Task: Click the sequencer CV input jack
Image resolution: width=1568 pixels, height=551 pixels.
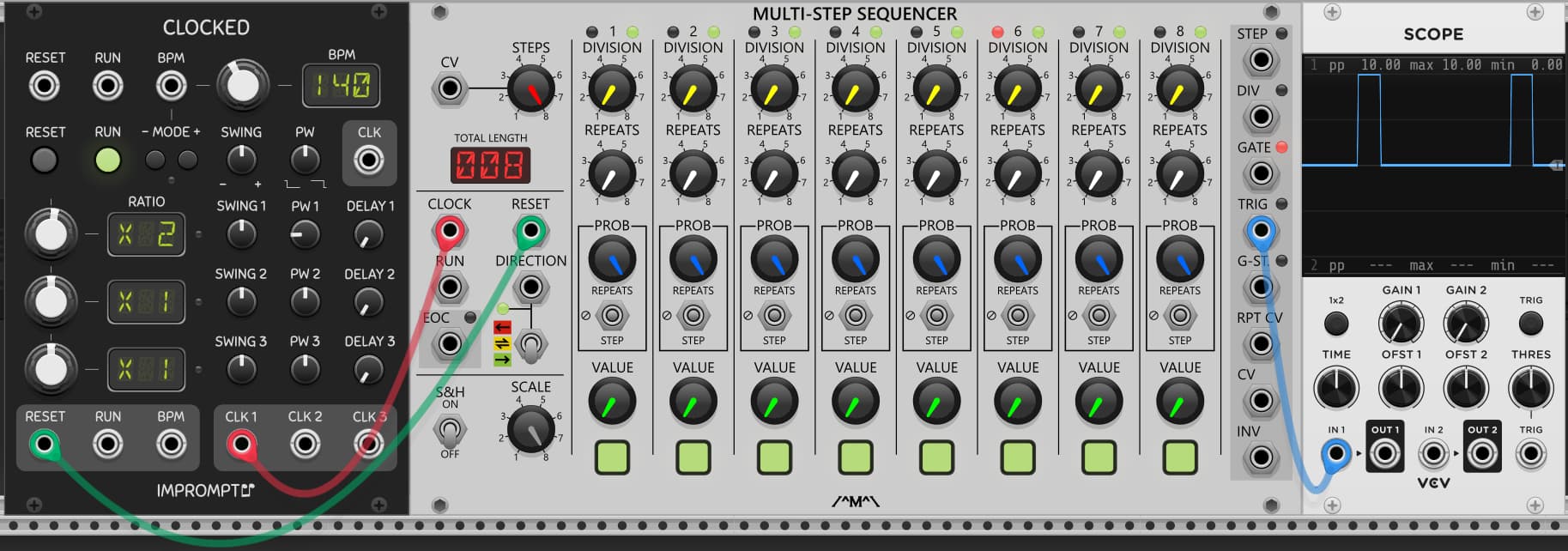Action: 449,89
